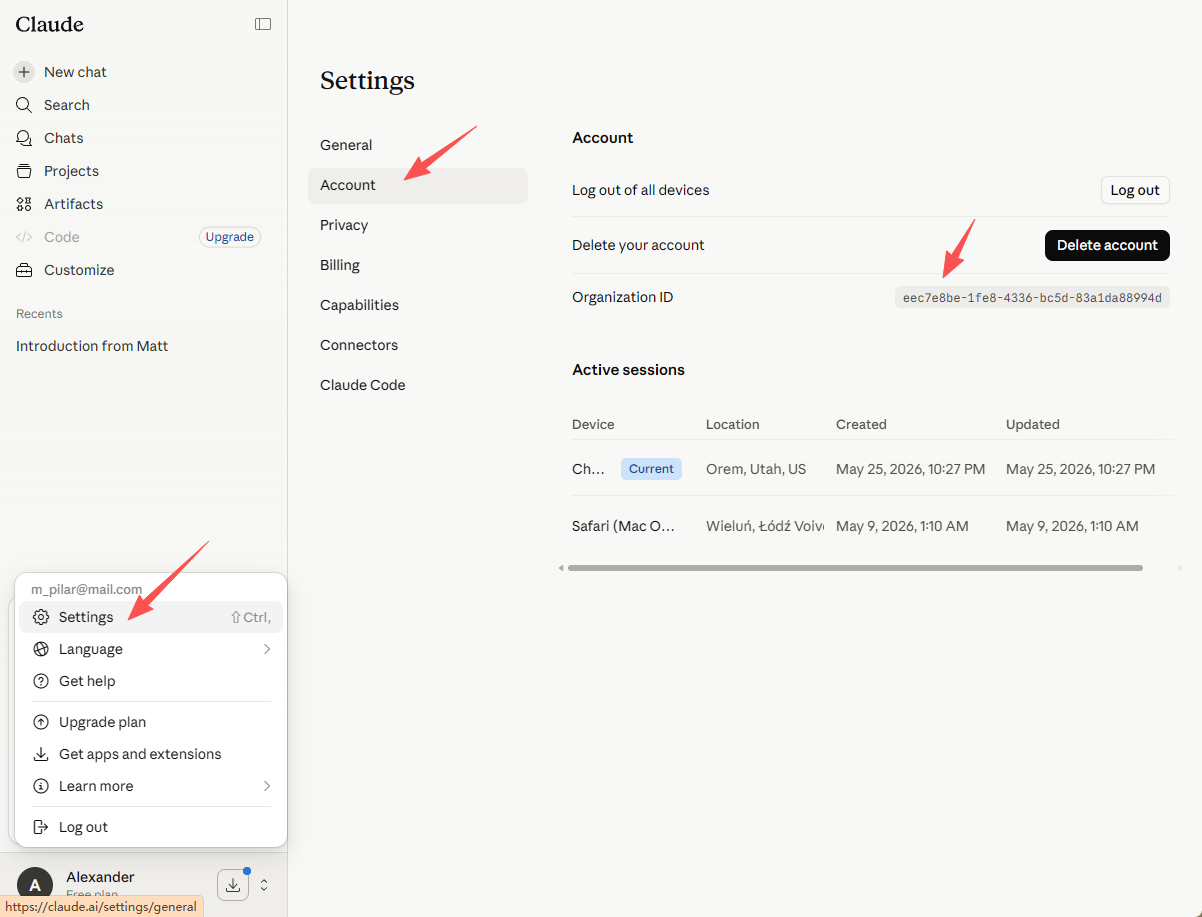Screen dimensions: 1202x917
Task: Click the download app button near profile
Action: 233,884
